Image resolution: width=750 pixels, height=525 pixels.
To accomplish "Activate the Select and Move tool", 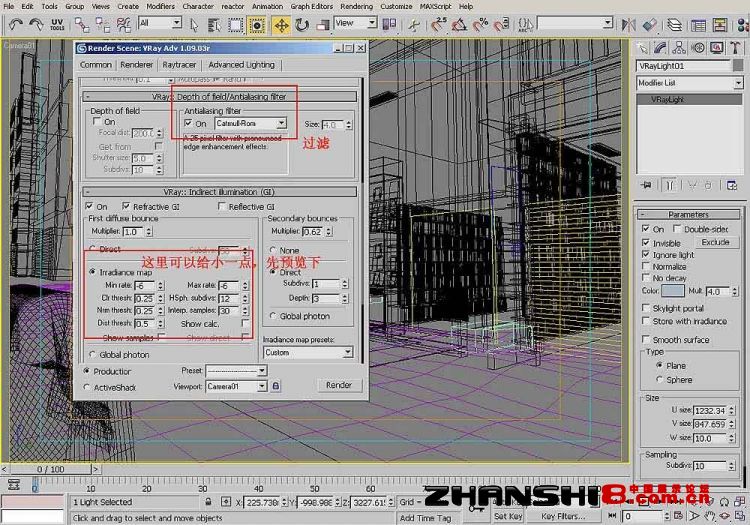I will coord(281,25).
